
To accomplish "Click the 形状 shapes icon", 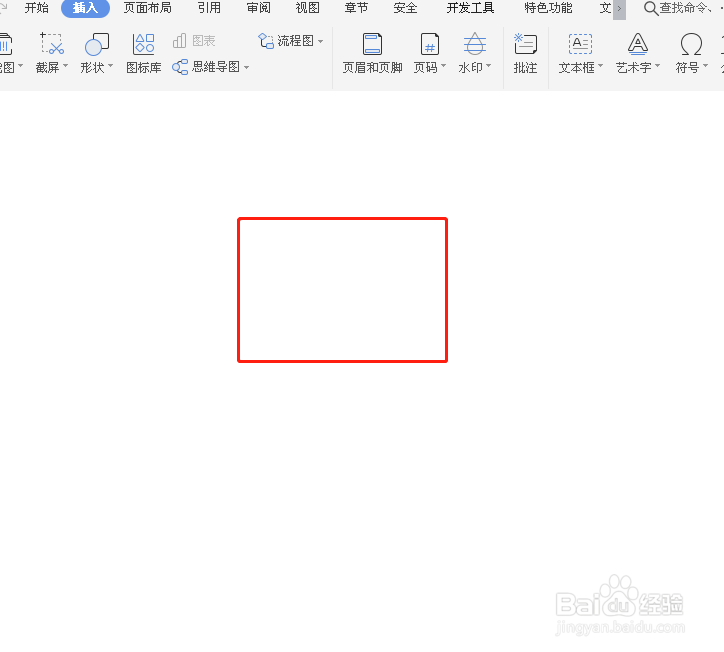I will click(x=97, y=44).
